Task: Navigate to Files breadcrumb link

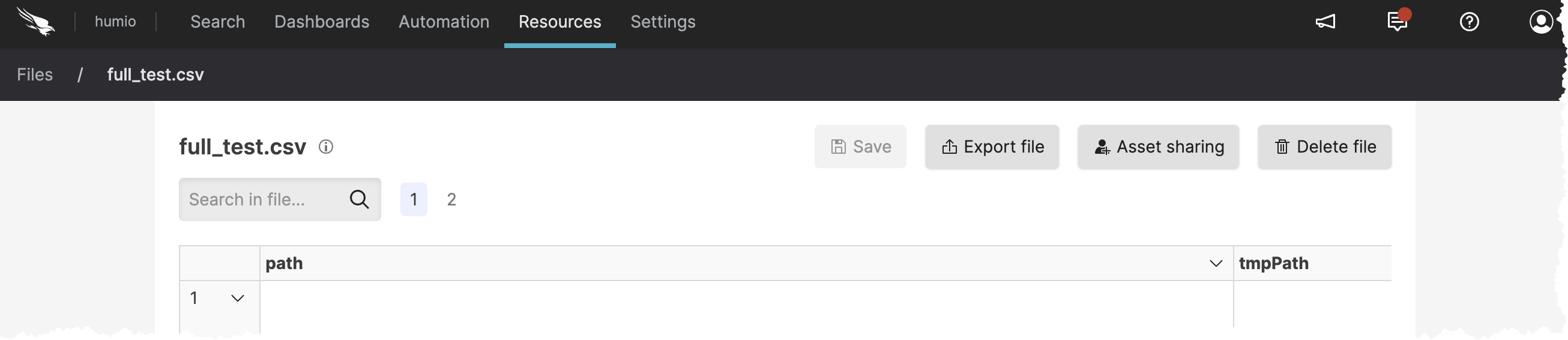Action: coord(35,74)
